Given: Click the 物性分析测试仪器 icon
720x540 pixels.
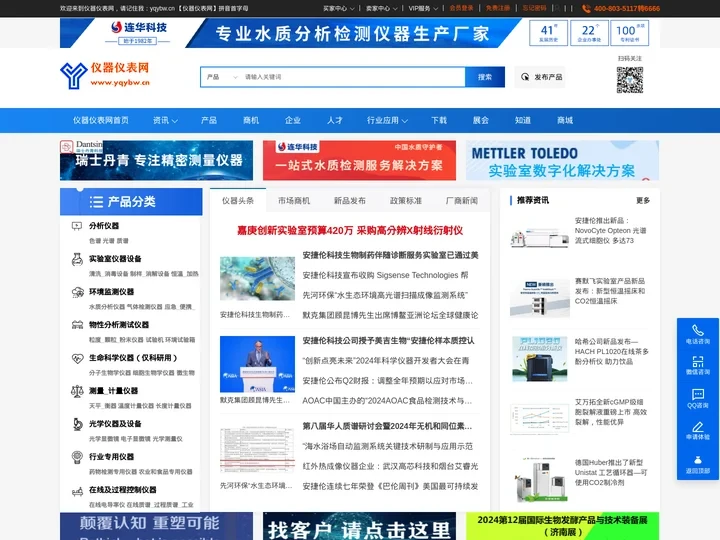Looking at the screenshot, I should click(77, 325).
